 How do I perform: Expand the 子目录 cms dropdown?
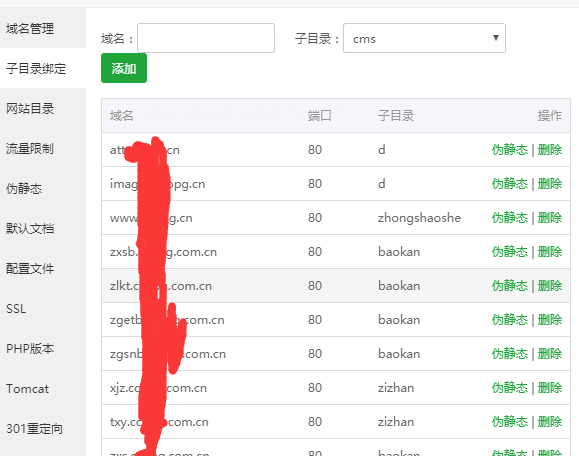424,38
